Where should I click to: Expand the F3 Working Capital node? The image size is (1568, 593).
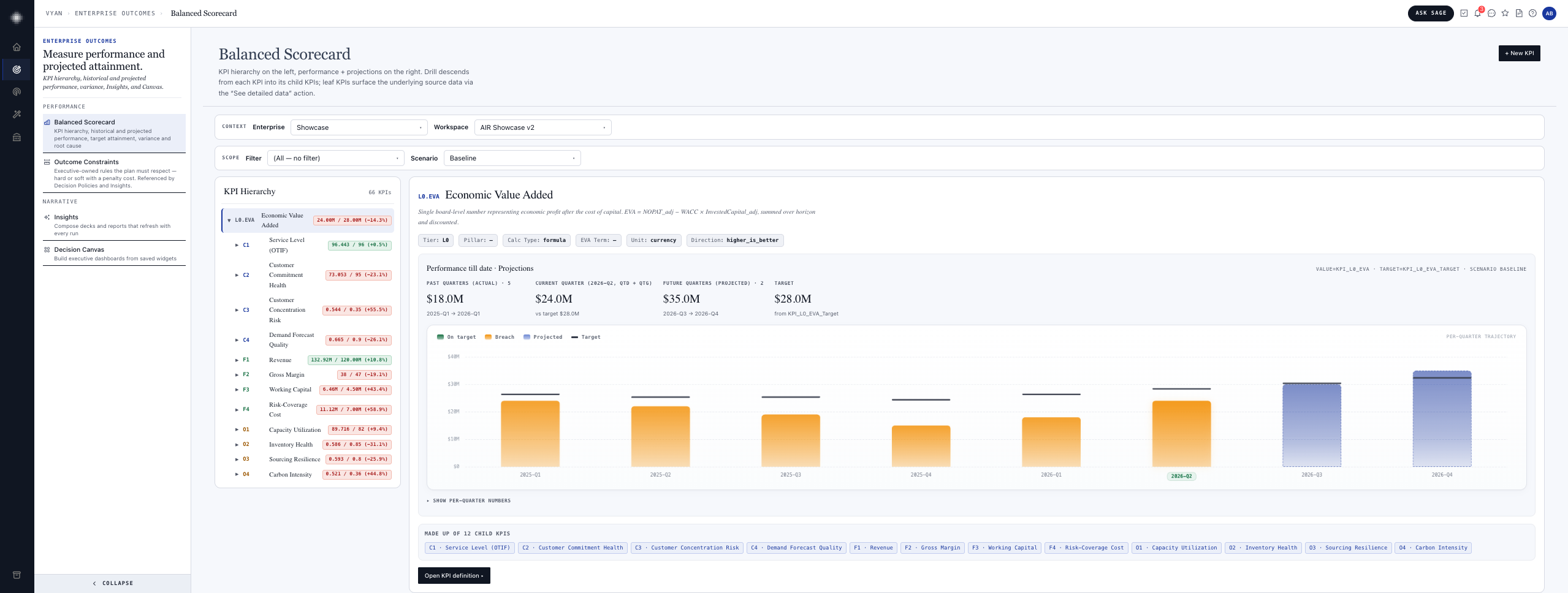coord(237,390)
